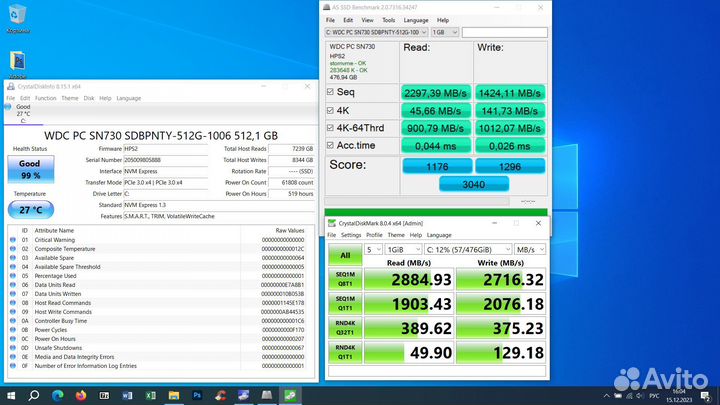Toggle the Acc.time test checkbox

coord(330,145)
